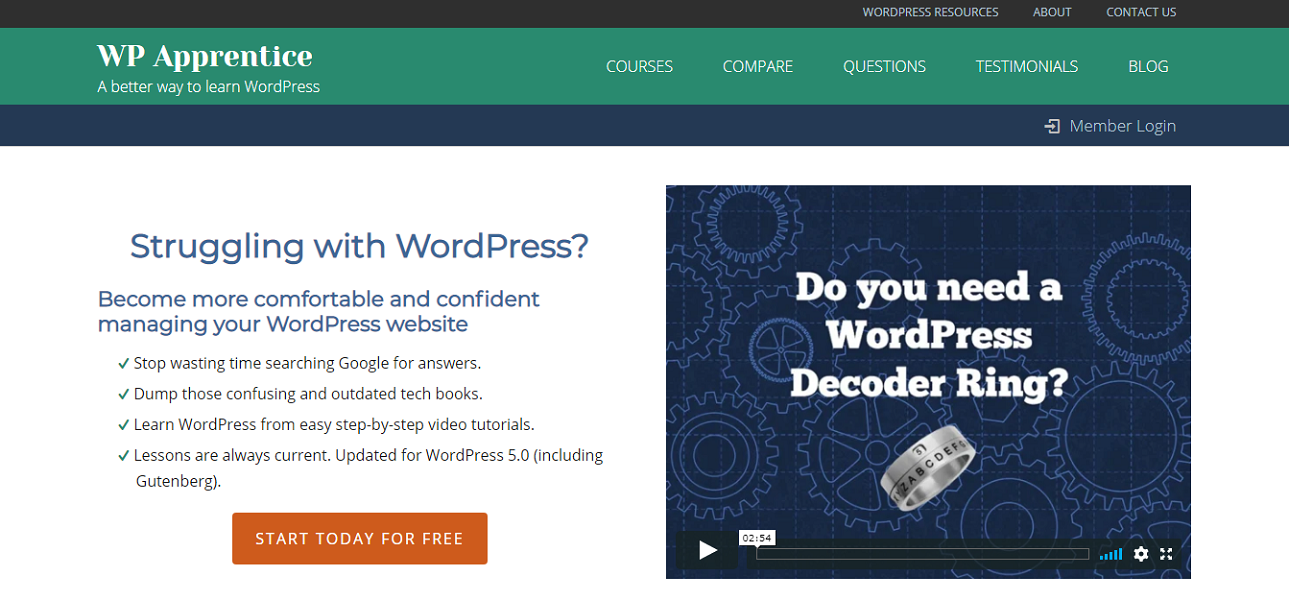The height and width of the screenshot is (600, 1289).
Task: Click the 02:54 video duration label
Action: coord(757,538)
